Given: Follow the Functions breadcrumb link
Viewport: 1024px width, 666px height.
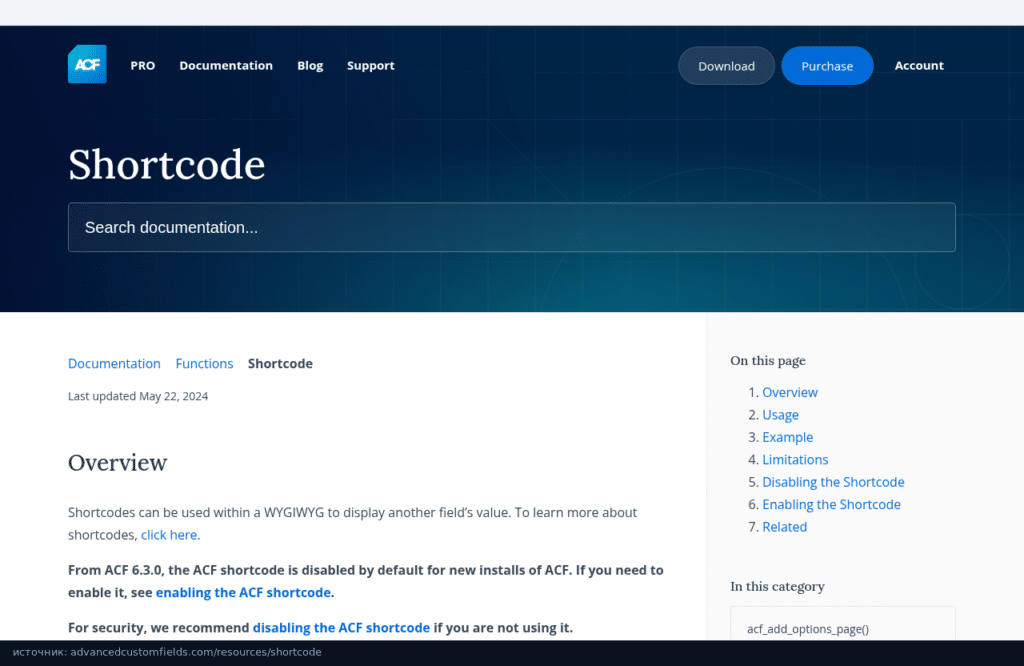Looking at the screenshot, I should coord(204,364).
